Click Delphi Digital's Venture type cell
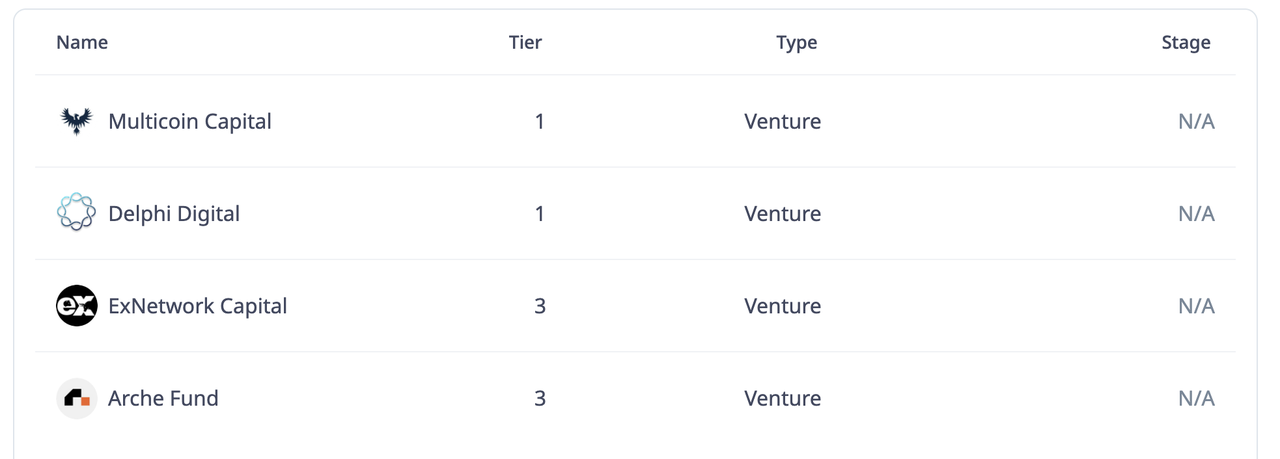Screen dimensions: 1280x459 tap(782, 213)
